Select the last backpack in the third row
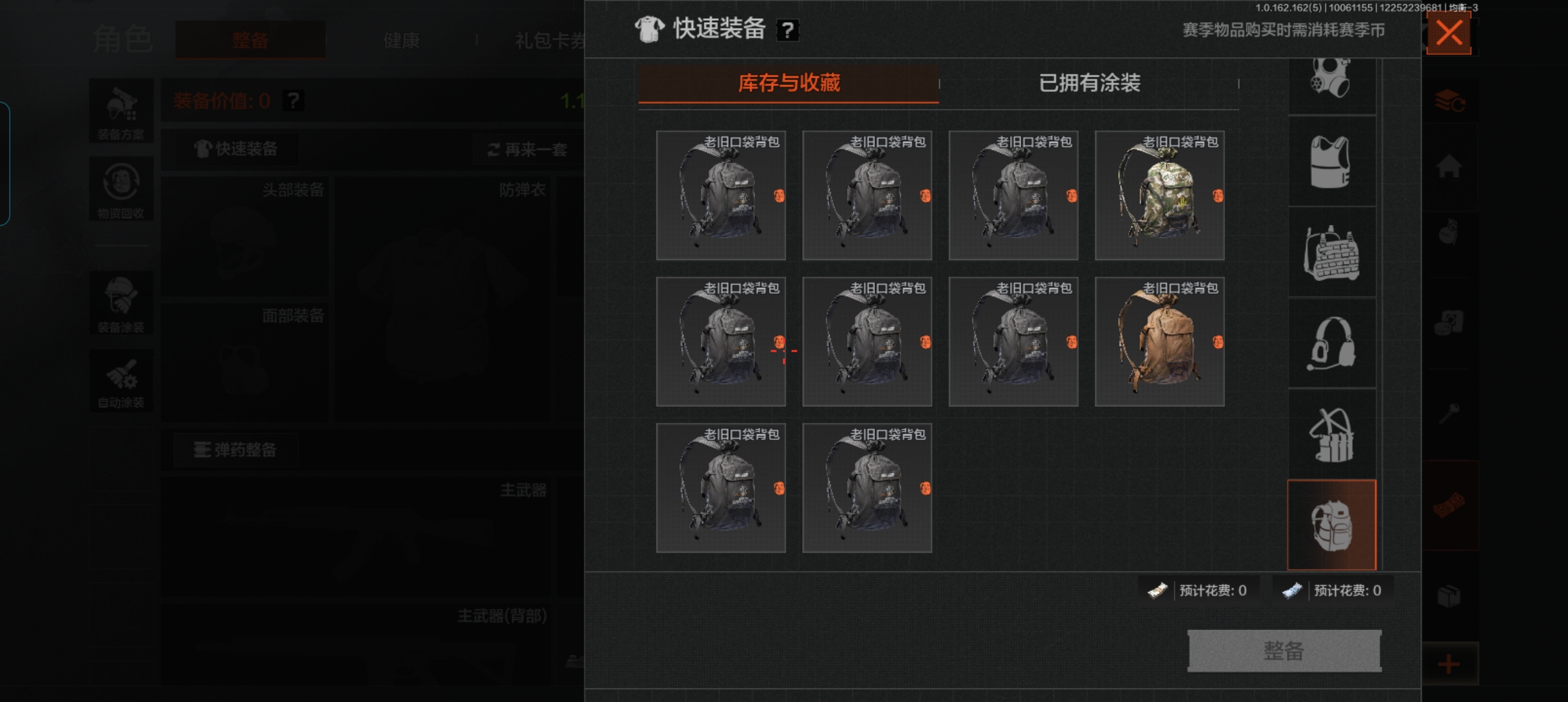Image resolution: width=1568 pixels, height=702 pixels. click(x=867, y=488)
